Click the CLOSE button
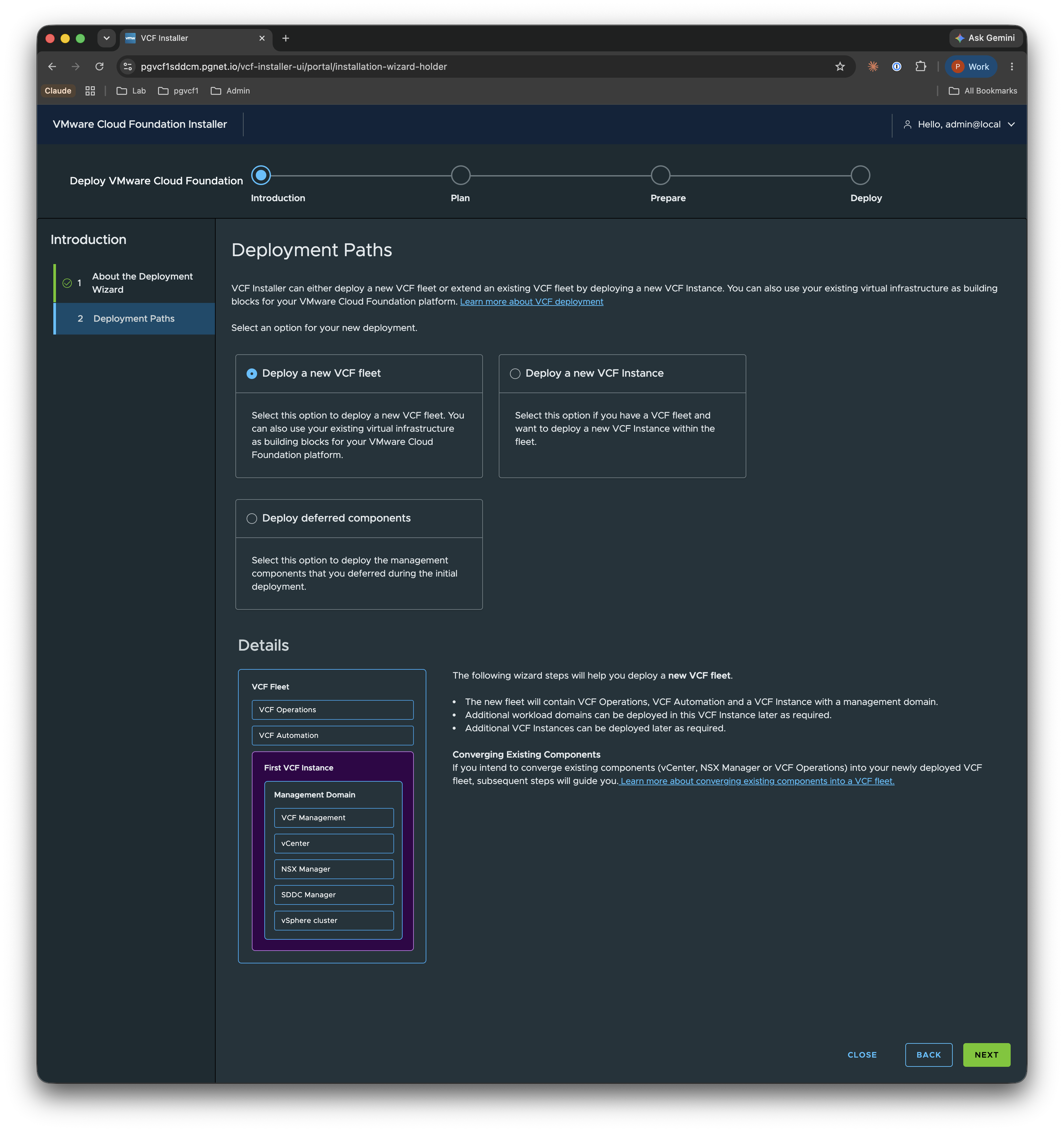This screenshot has width=1064, height=1132. pyautogui.click(x=862, y=1055)
